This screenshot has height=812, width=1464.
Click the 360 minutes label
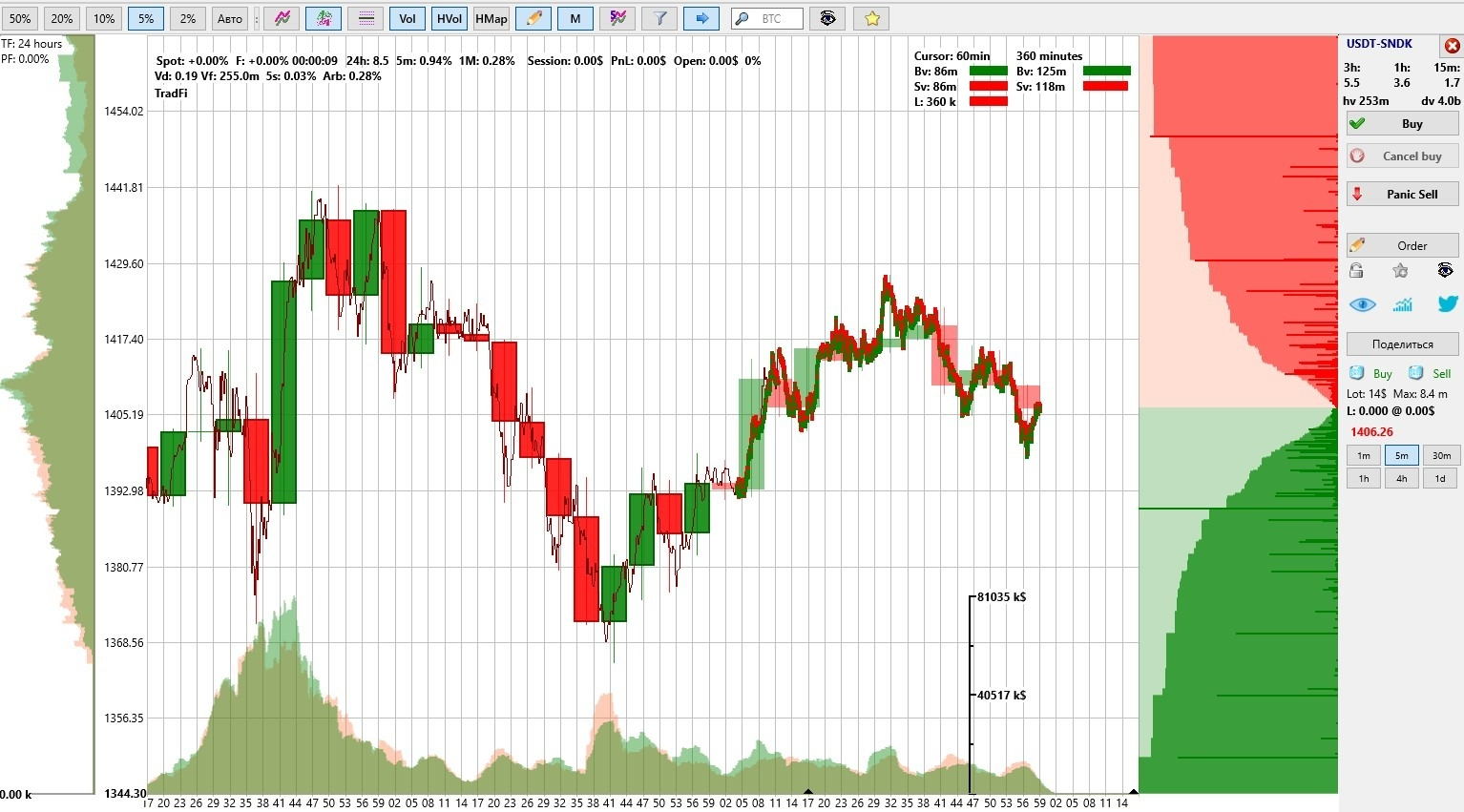[x=1050, y=56]
